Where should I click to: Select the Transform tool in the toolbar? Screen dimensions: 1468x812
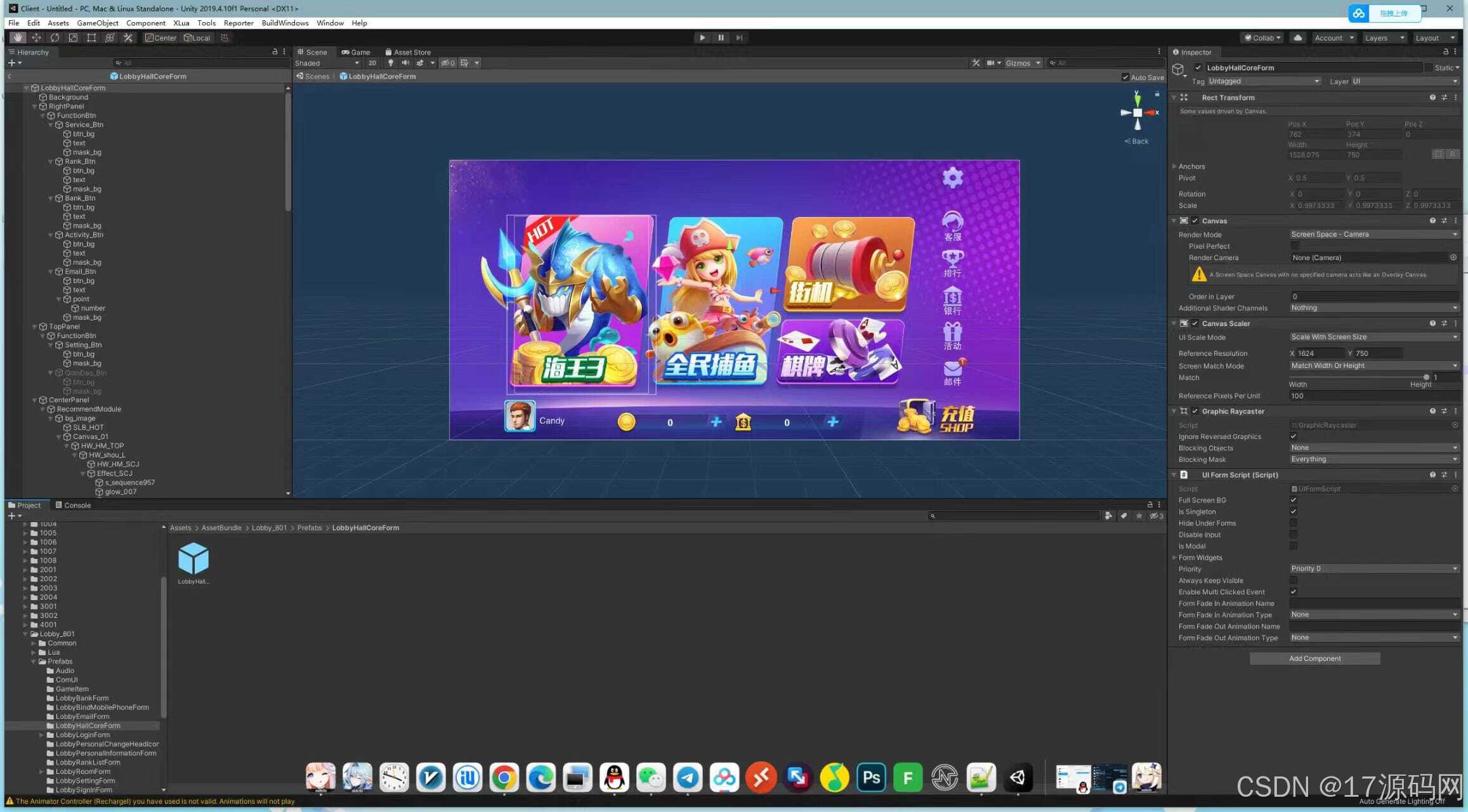(x=110, y=38)
